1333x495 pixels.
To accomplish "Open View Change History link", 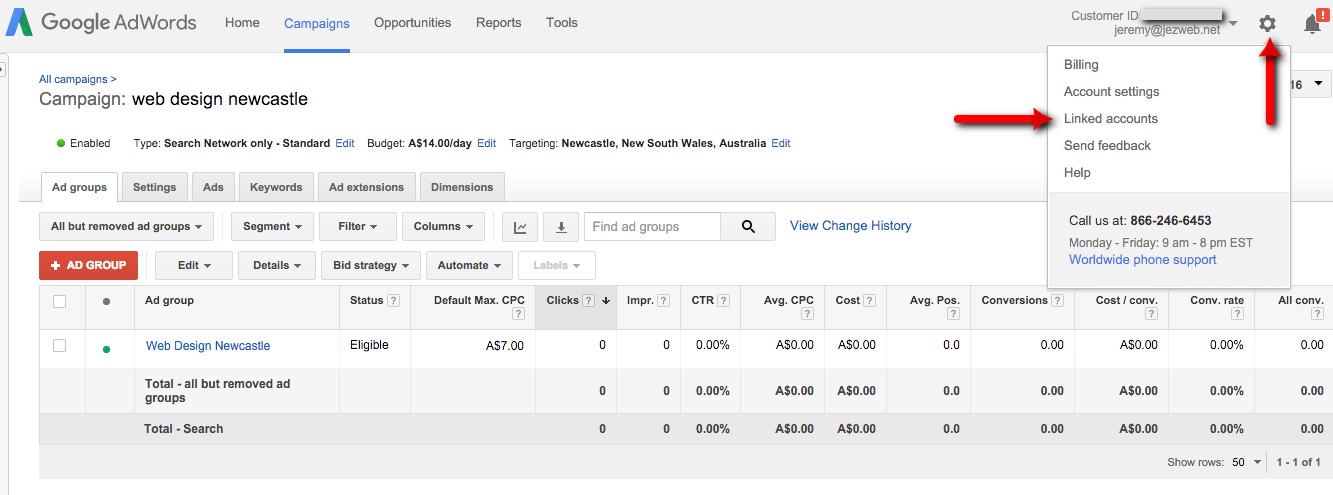I will pos(851,226).
